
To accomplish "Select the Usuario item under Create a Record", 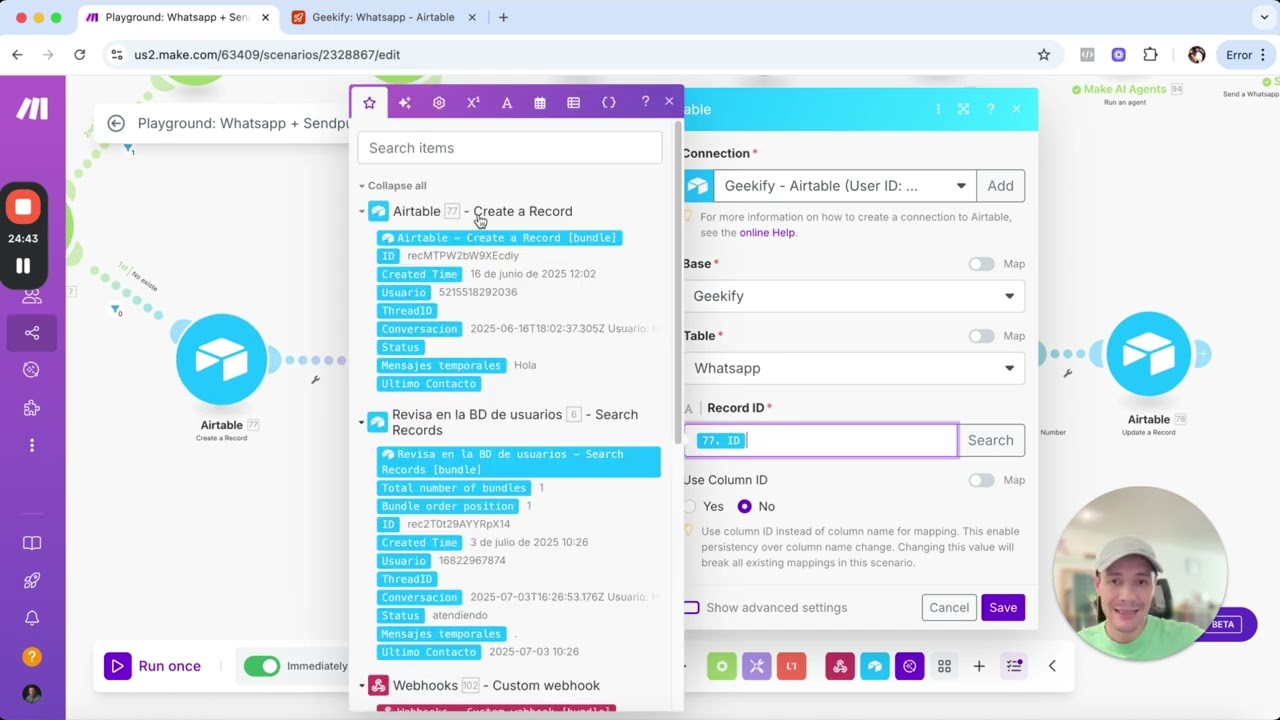I will [404, 292].
